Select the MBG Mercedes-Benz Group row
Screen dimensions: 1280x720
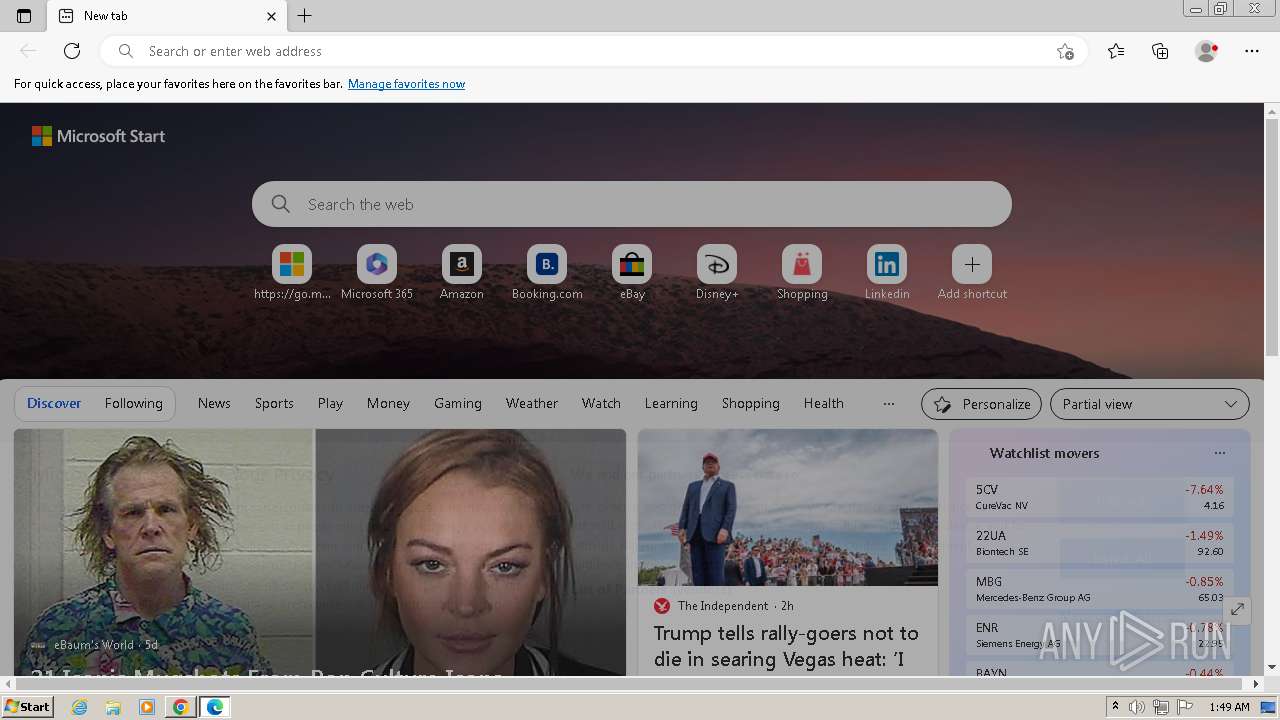tap(1100, 589)
